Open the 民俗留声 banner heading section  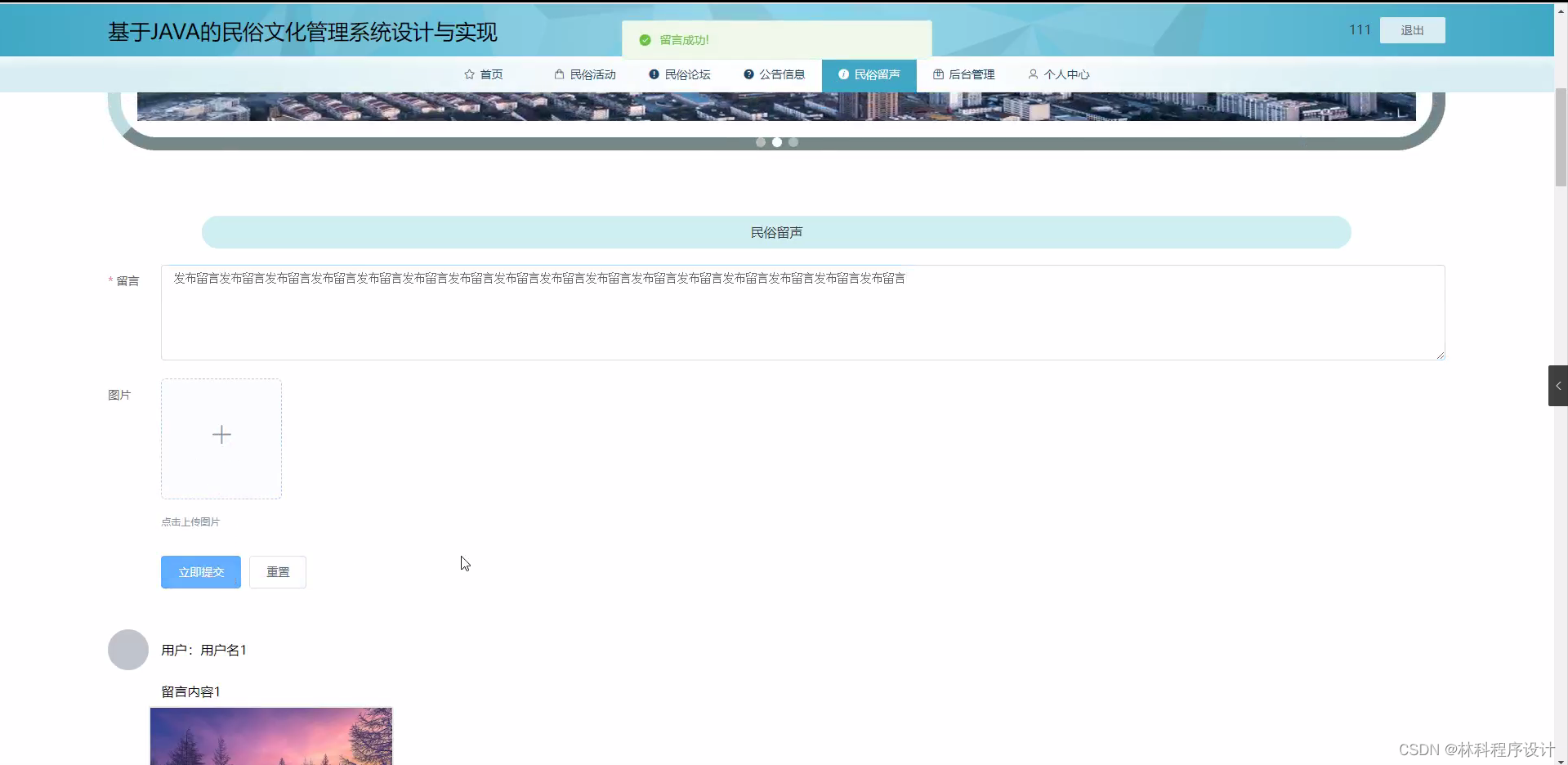pyautogui.click(x=776, y=232)
